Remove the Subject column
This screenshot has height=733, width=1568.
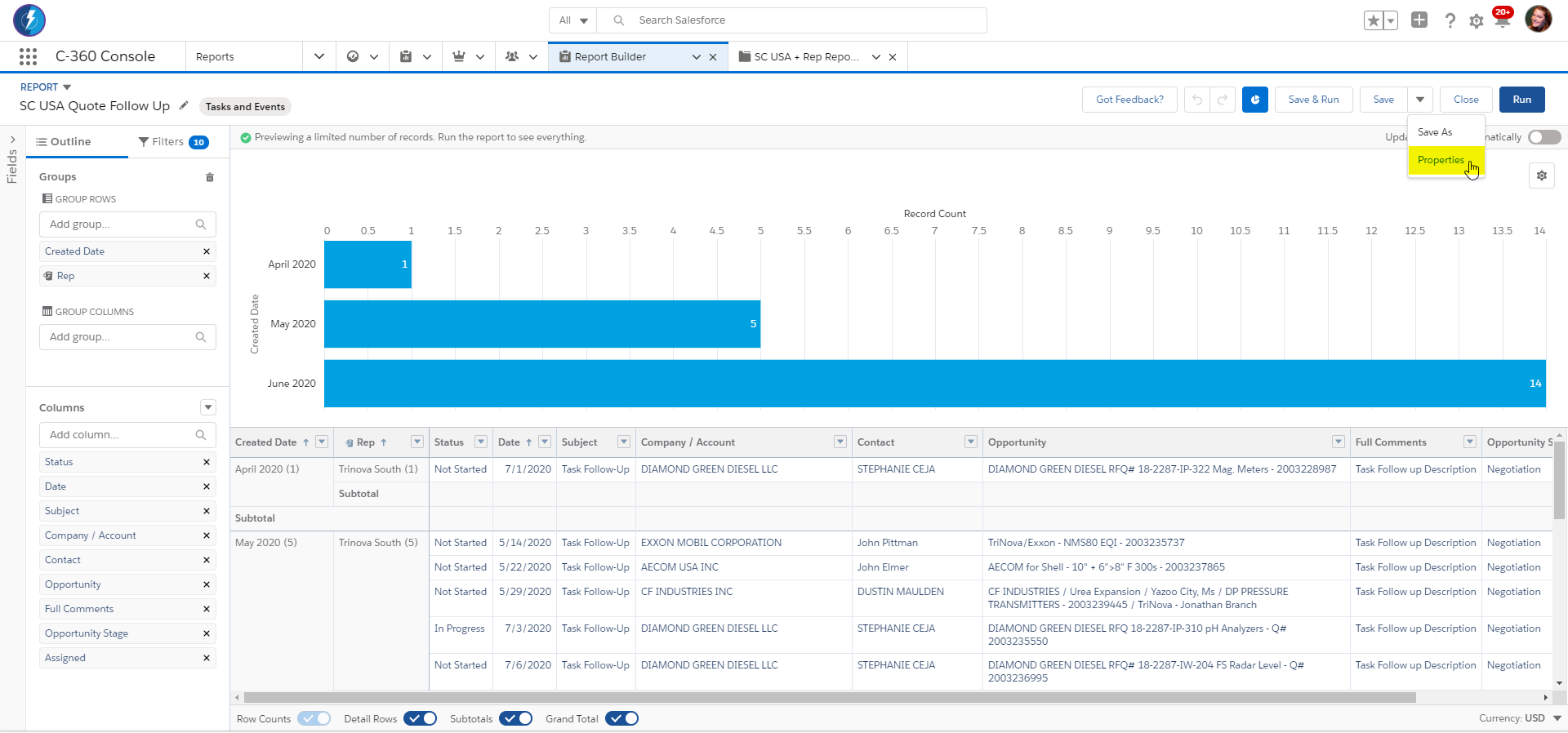pyautogui.click(x=207, y=511)
